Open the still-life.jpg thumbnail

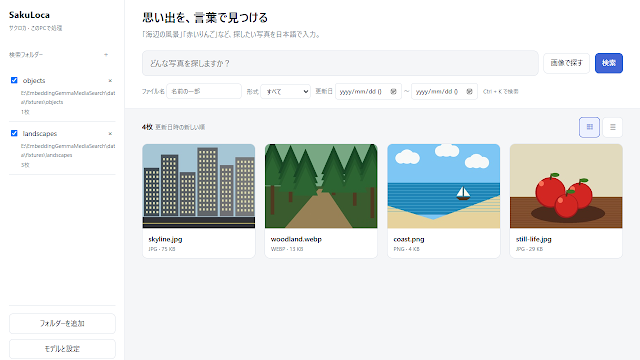(566, 186)
